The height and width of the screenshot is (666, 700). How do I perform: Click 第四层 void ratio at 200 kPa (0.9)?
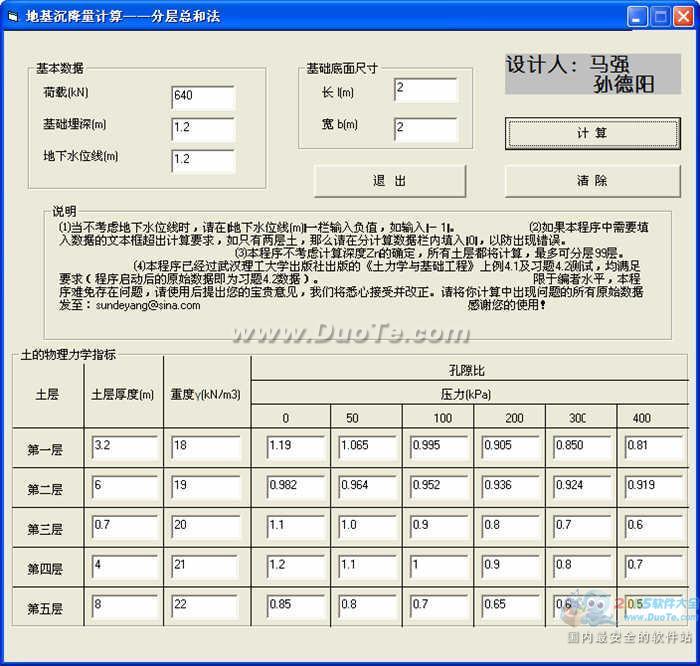(511, 567)
